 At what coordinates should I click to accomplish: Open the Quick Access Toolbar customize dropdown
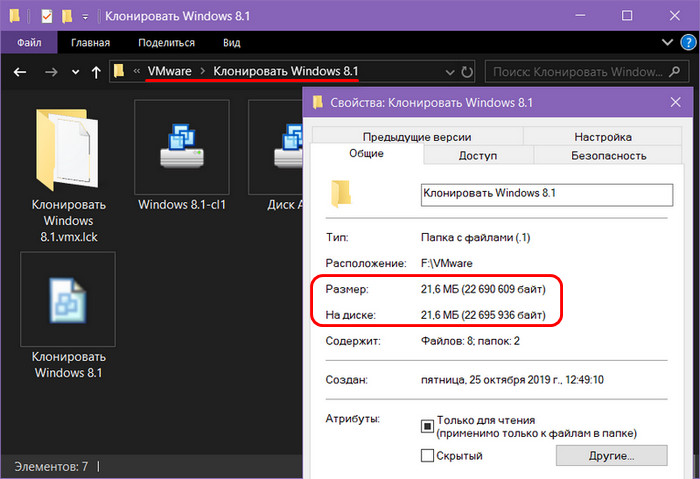85,17
